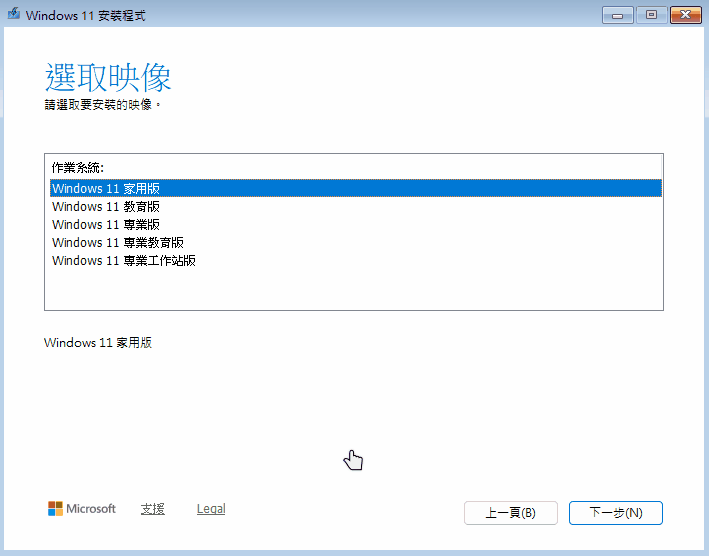This screenshot has width=709, height=556.
Task: Click the 下一步(N) button
Action: [616, 513]
